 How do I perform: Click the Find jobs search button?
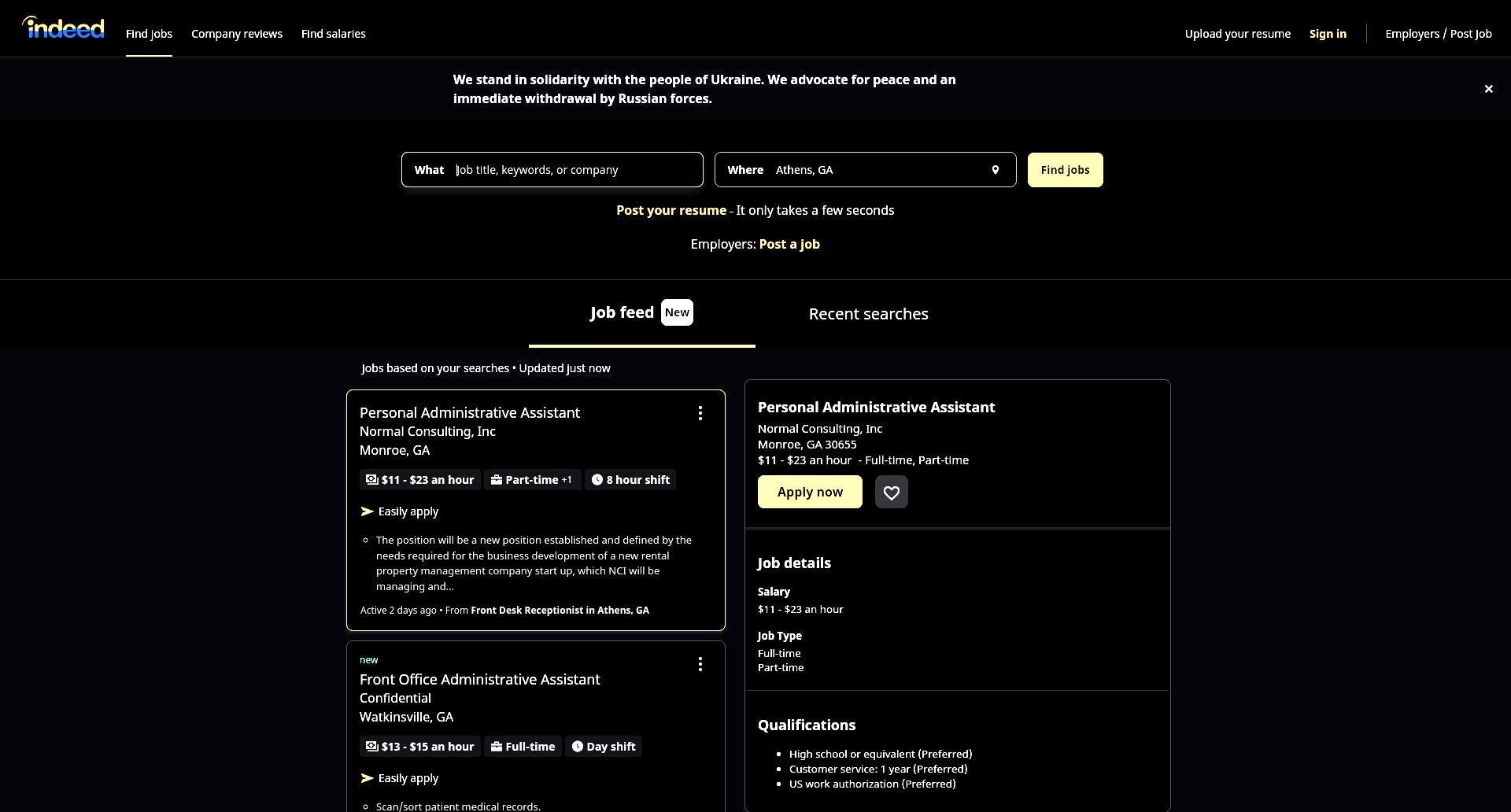(1065, 170)
